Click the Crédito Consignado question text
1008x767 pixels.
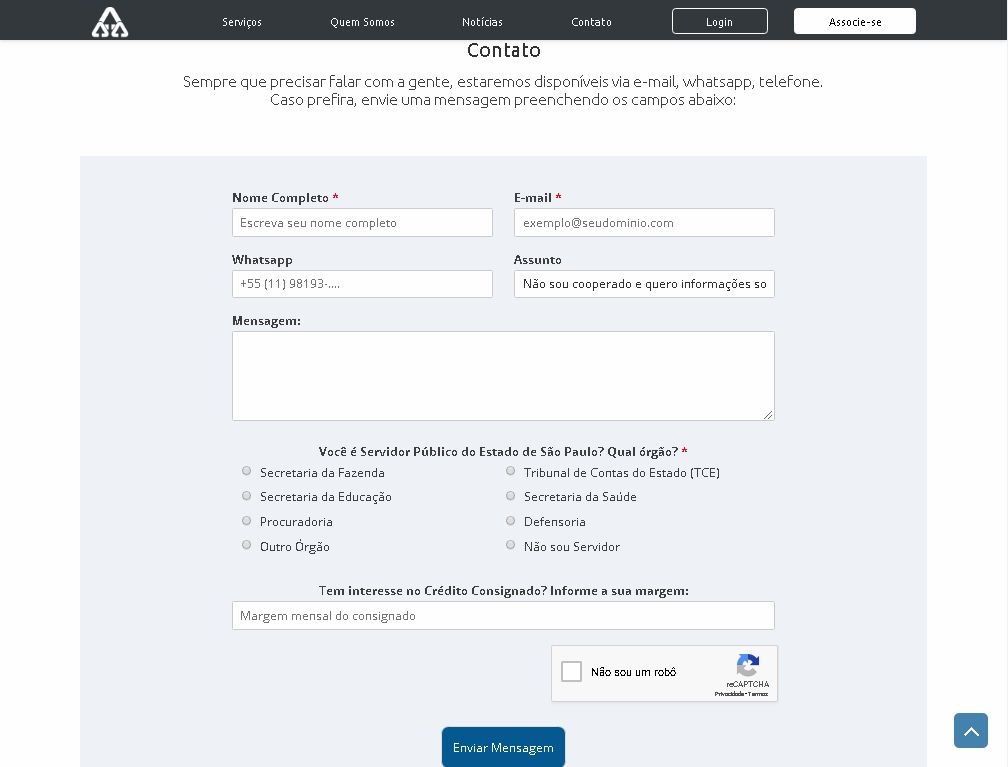[503, 590]
